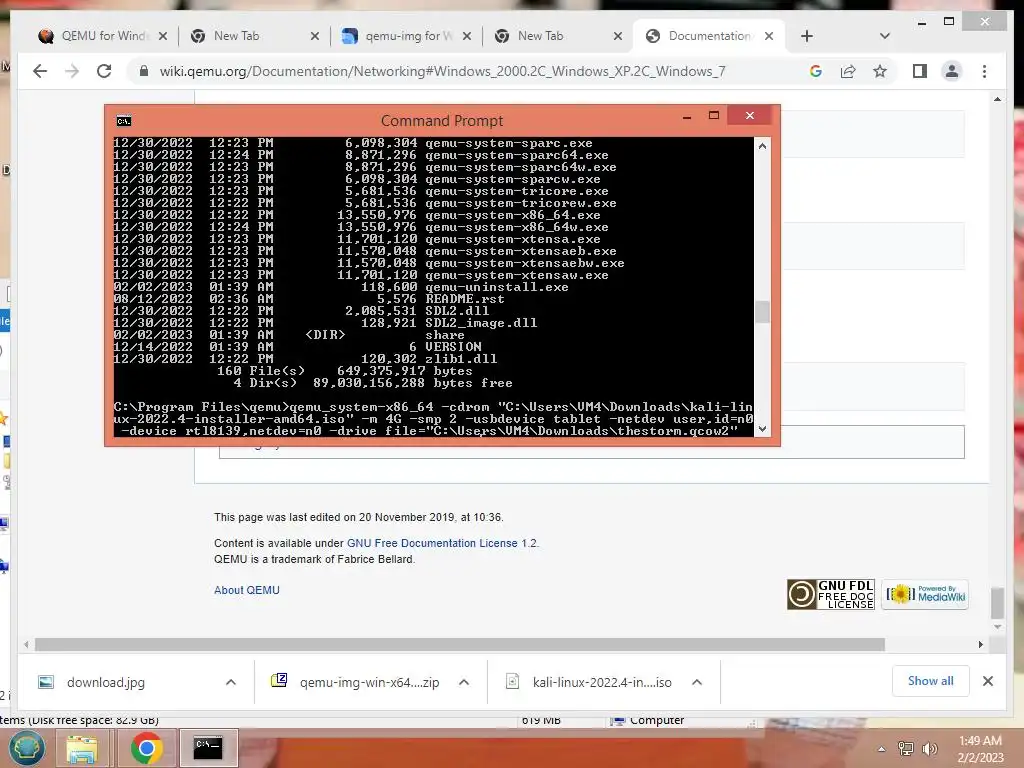Screen dimensions: 1024x768
Task: Open a new tab with plus button
Action: click(x=807, y=36)
